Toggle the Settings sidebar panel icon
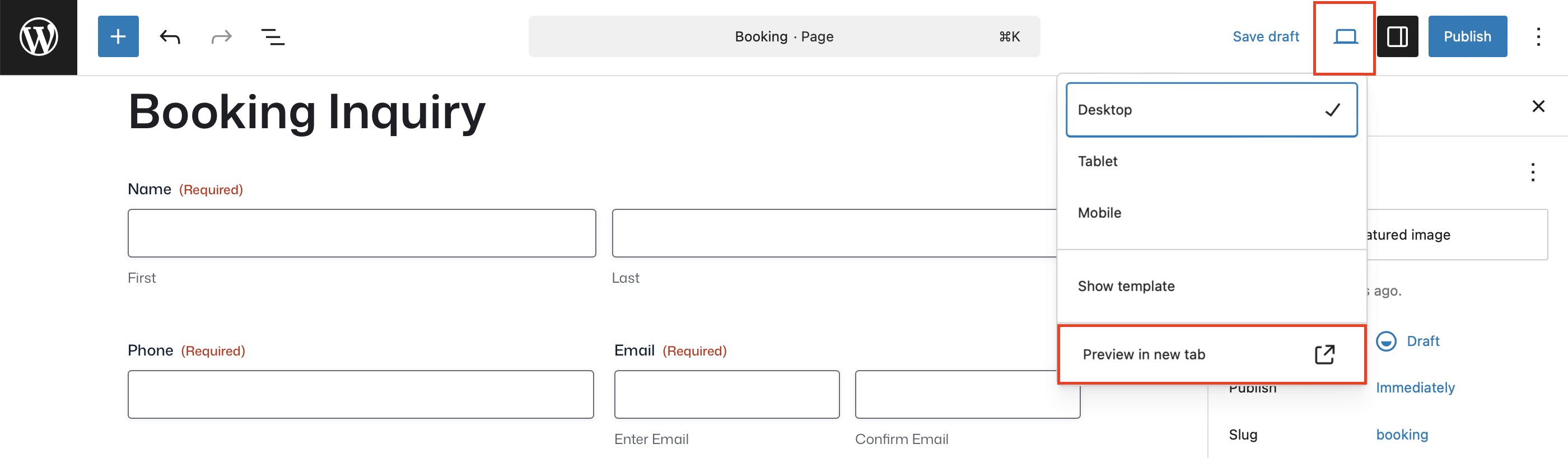 (1397, 37)
